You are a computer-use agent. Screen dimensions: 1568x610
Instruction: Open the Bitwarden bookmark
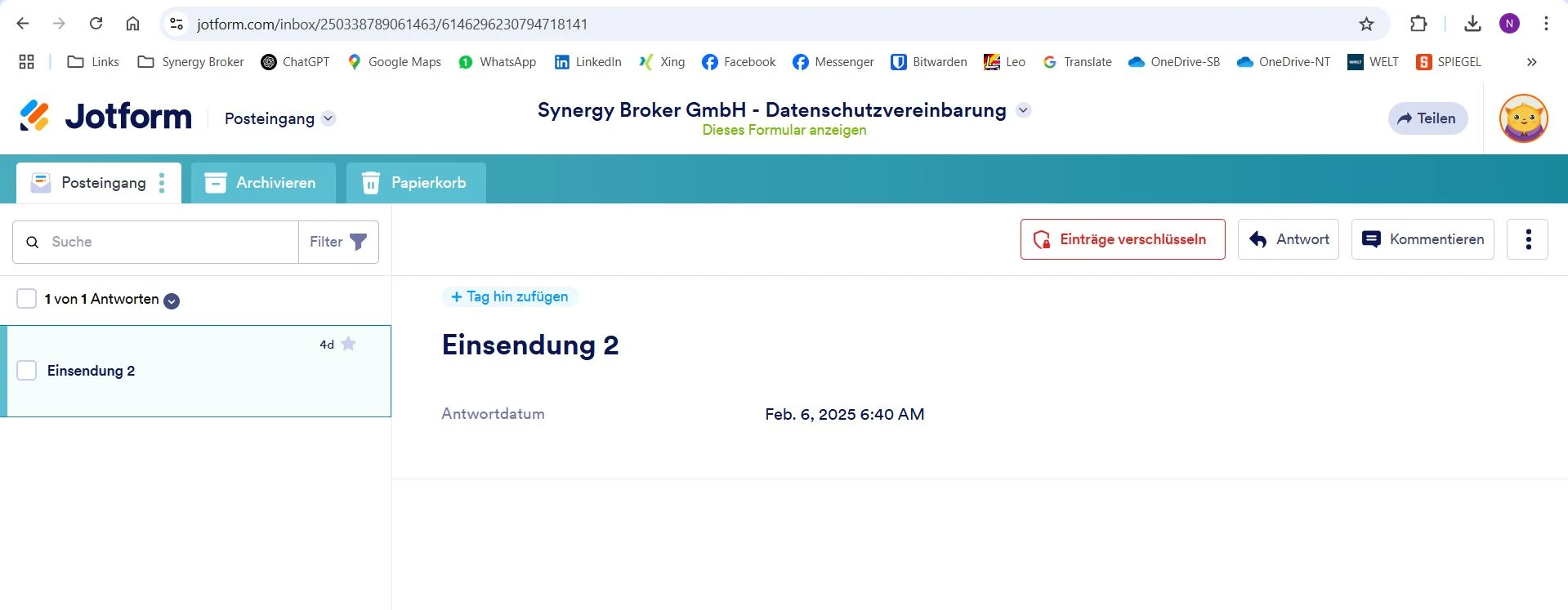click(x=928, y=62)
